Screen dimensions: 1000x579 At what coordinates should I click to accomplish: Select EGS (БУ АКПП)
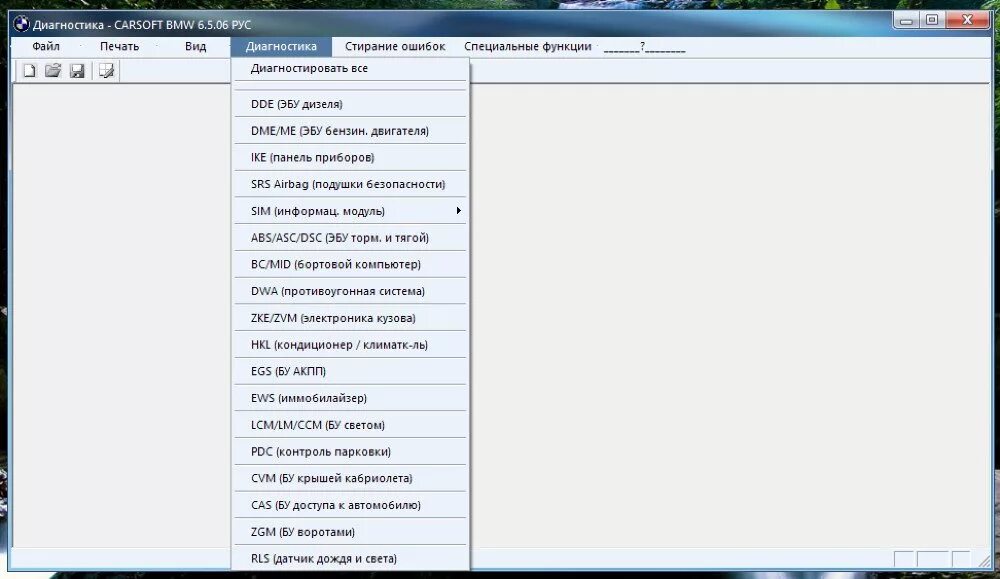(350, 371)
